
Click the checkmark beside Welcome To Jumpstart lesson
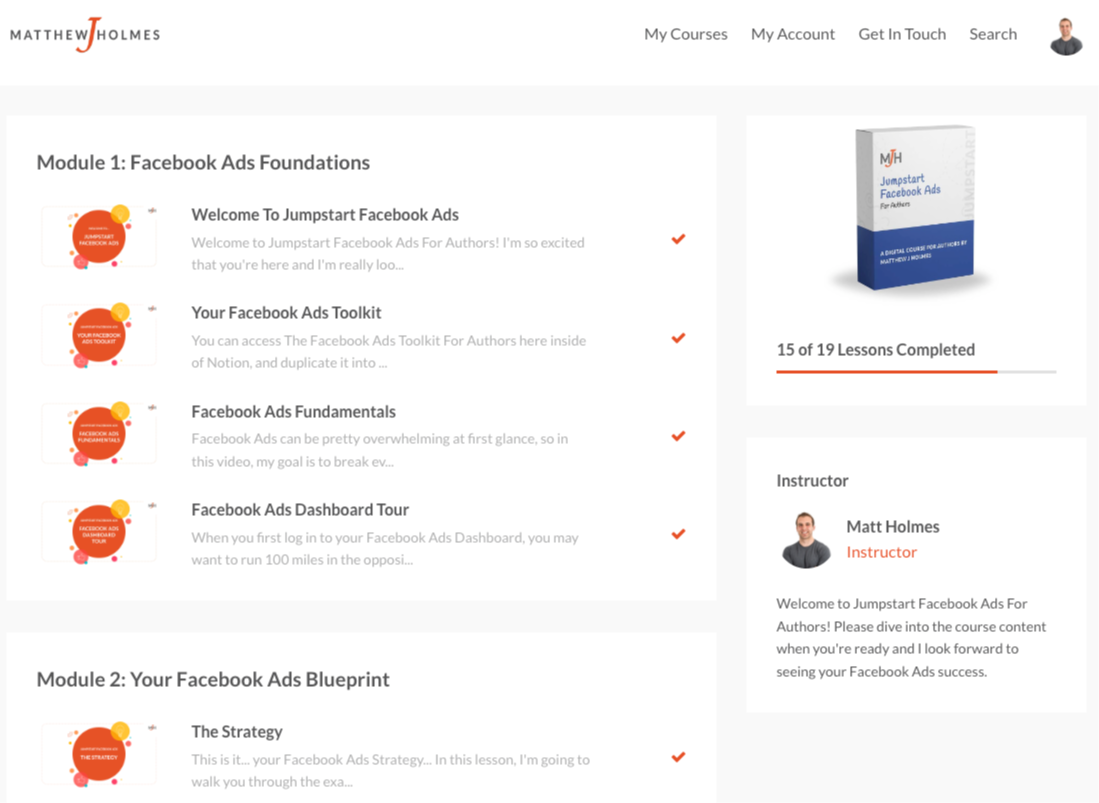pos(678,239)
